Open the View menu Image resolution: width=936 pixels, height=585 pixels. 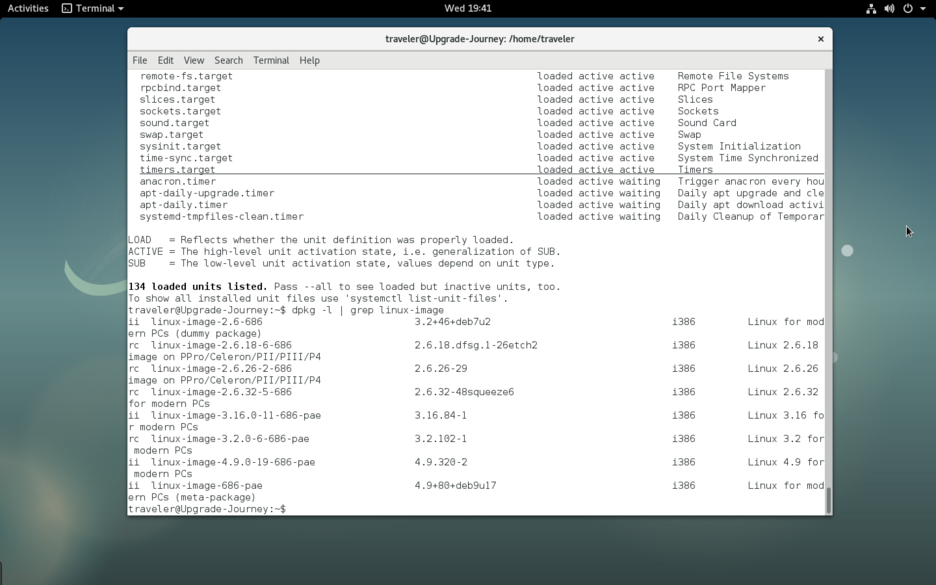click(x=193, y=60)
